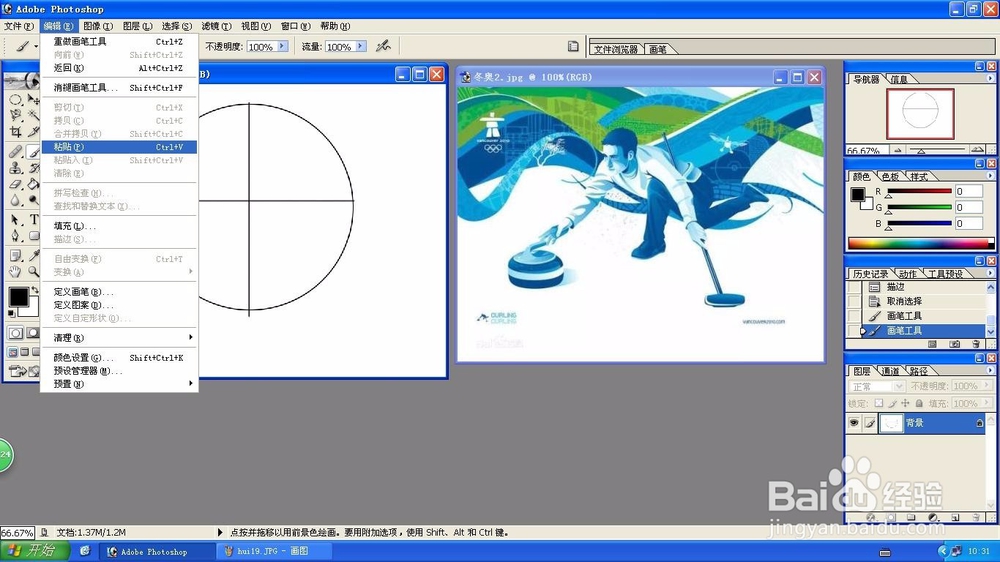Expand the 清理 submenu in Edit menu

pos(119,337)
